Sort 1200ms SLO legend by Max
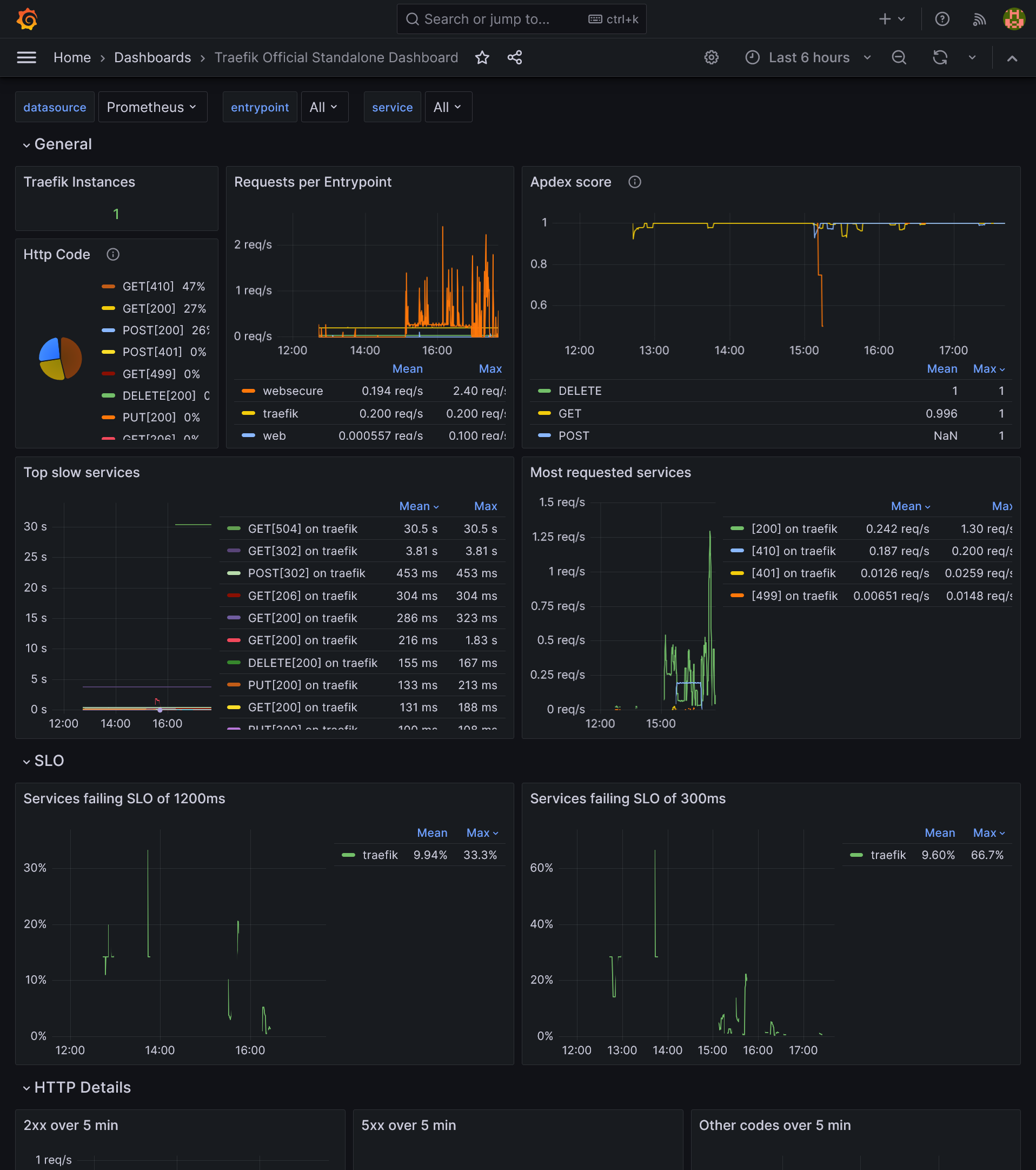This screenshot has height=1170, width=1036. point(482,834)
